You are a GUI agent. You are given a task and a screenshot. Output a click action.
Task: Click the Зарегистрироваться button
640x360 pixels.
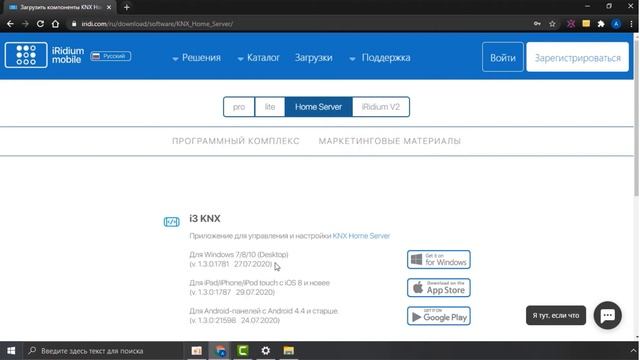(577, 58)
